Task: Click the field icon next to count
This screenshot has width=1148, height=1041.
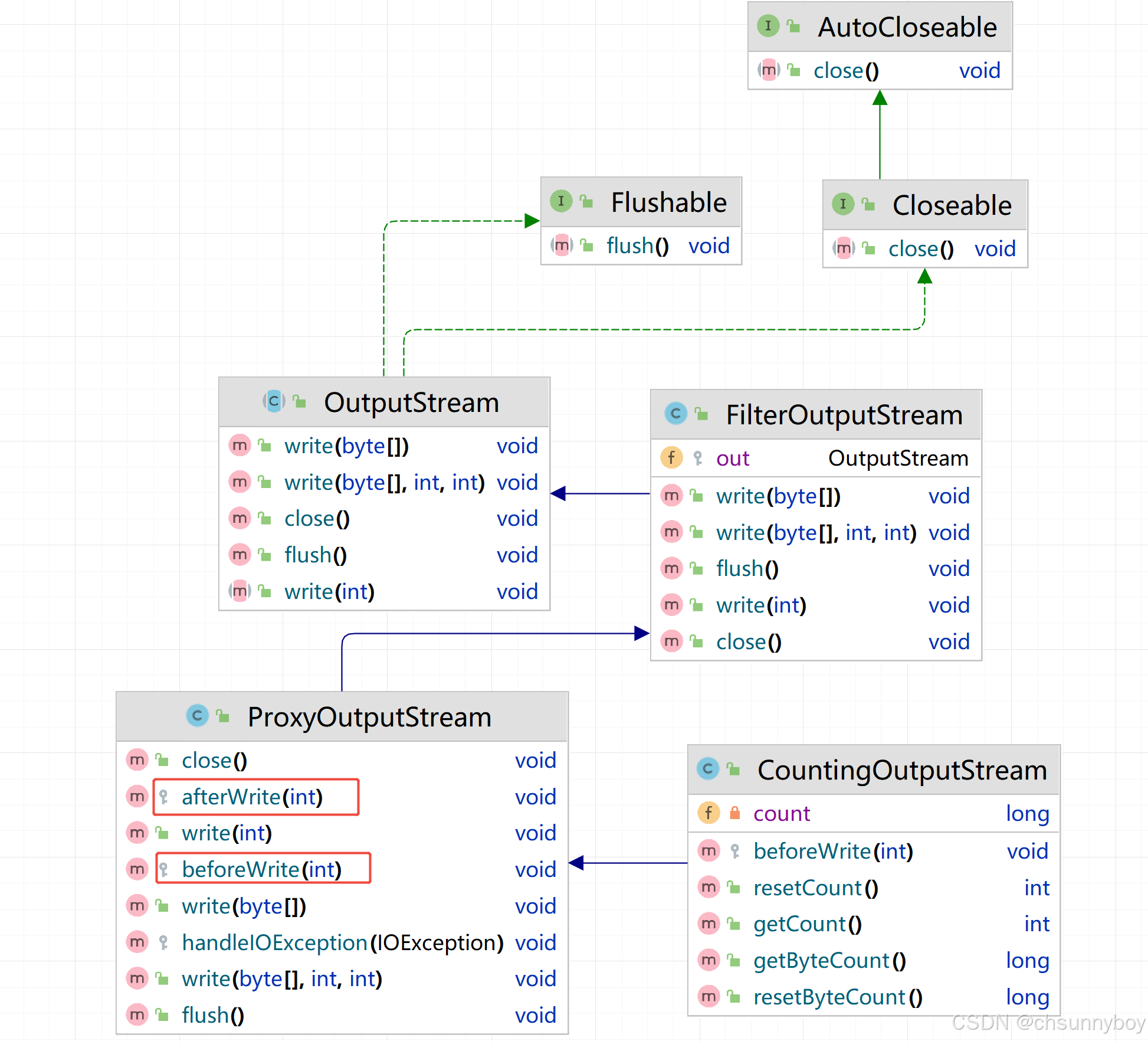Action: [x=708, y=813]
